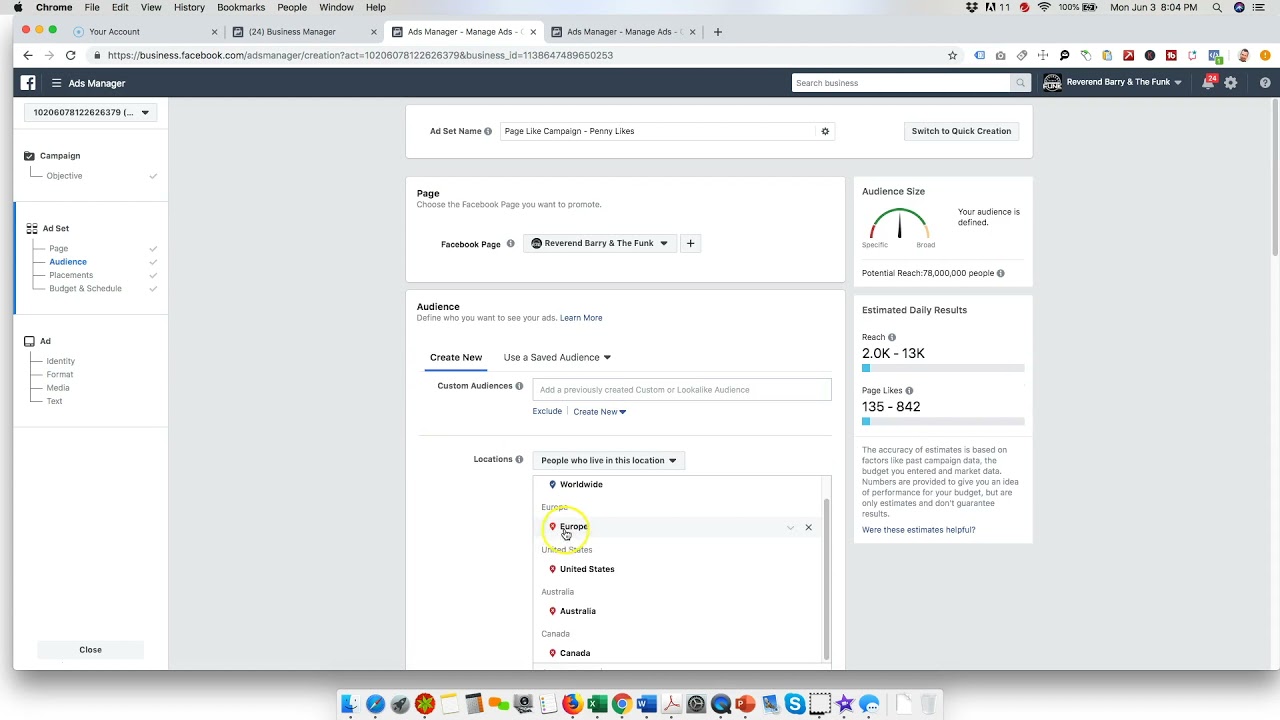
Task: Go to Objective in sidebar
Action: (64, 176)
